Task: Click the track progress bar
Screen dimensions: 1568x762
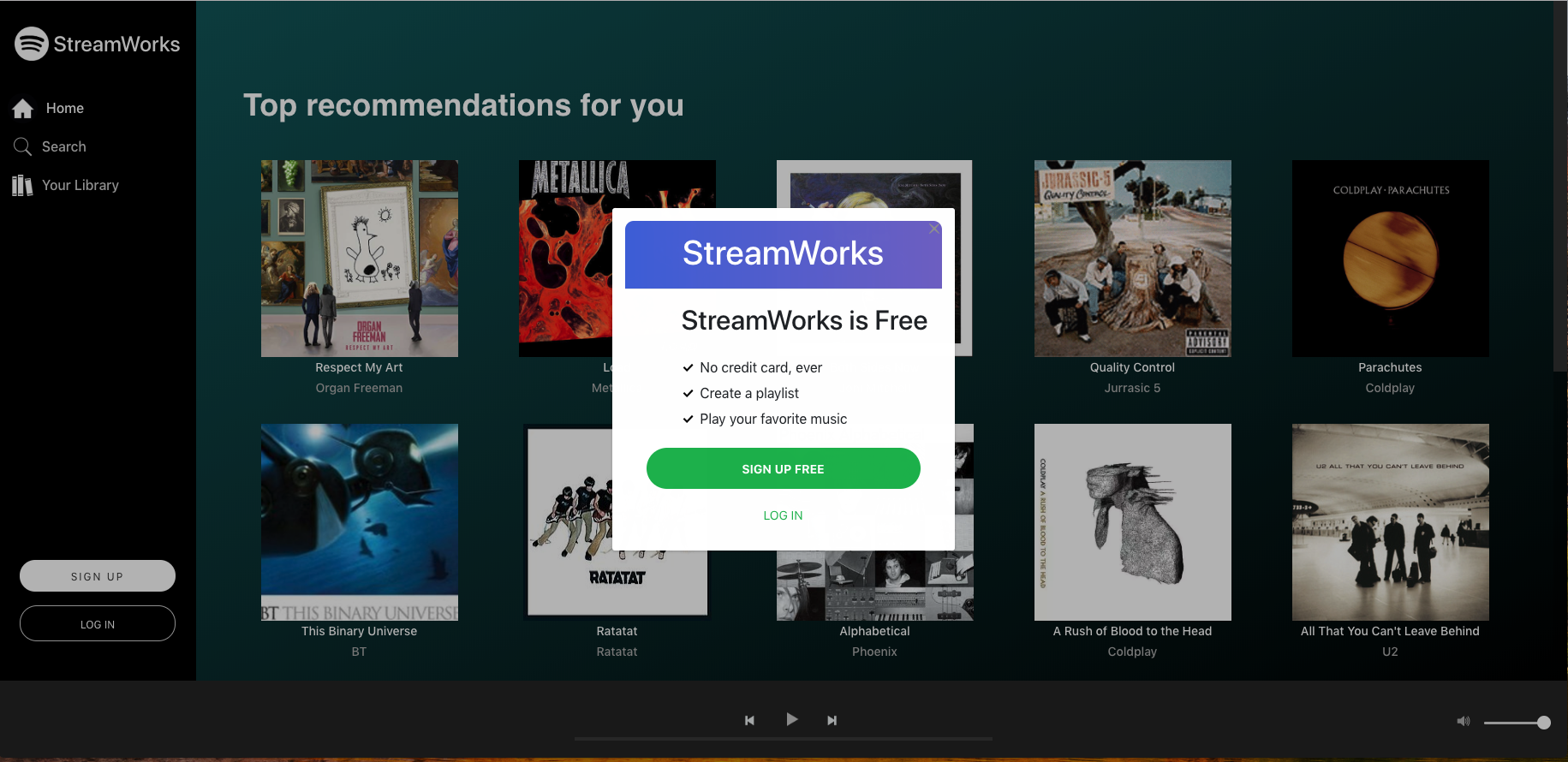Action: coord(784,738)
